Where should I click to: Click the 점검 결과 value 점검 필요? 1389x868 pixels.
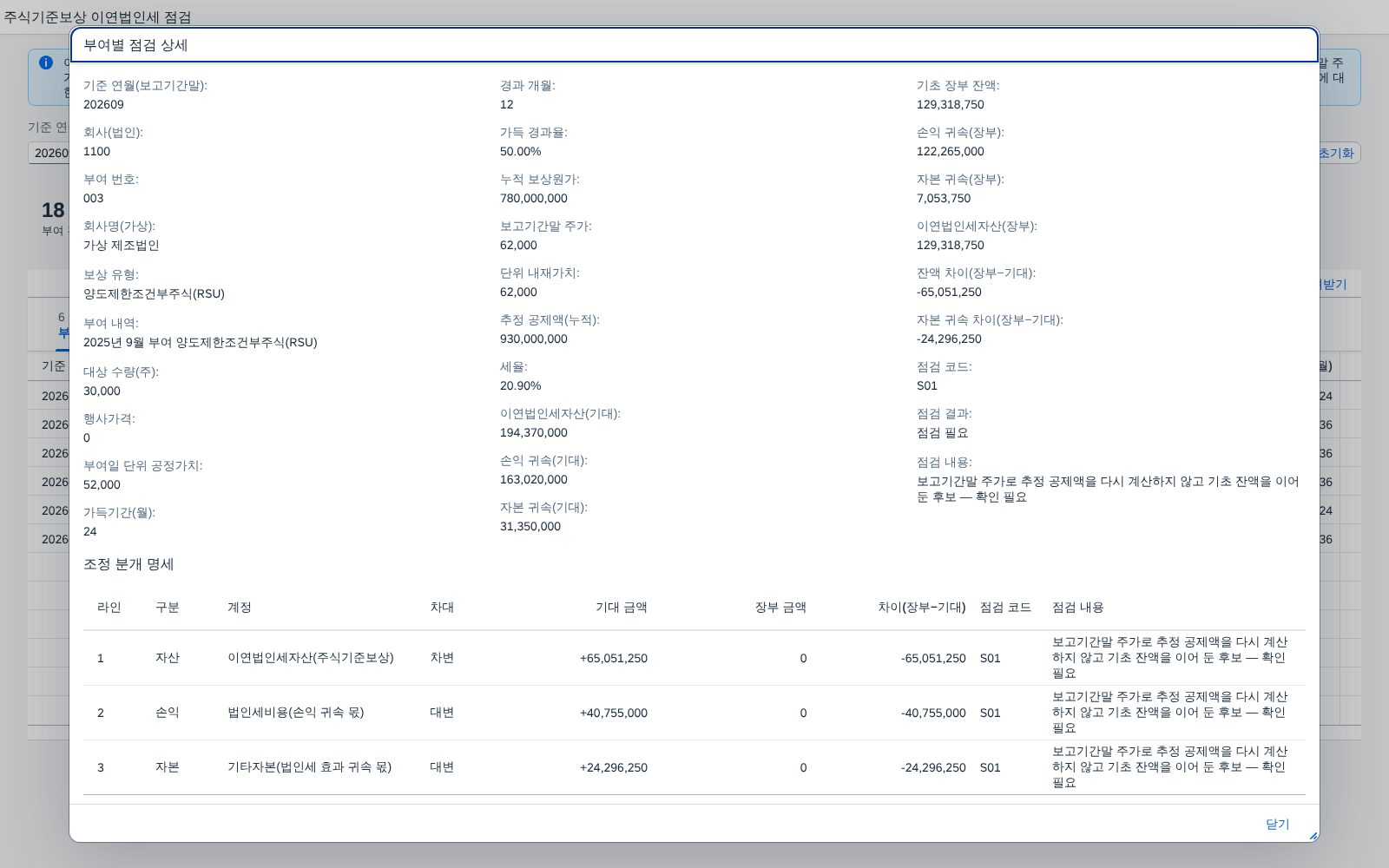pos(943,432)
